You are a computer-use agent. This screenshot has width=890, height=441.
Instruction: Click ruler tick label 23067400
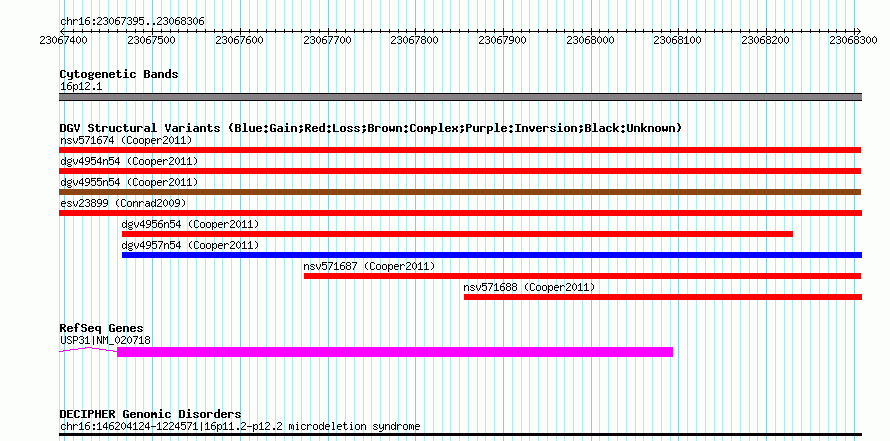point(64,40)
